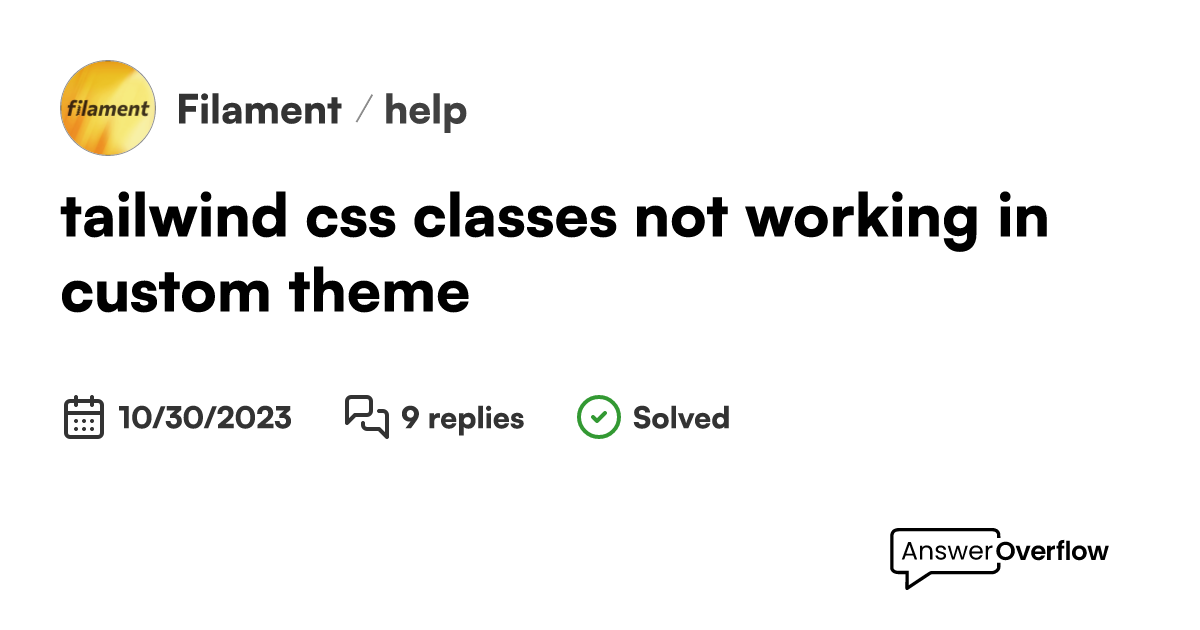The width and height of the screenshot is (1200, 630).
Task: Click the AnswerOverflow speech bubble logo
Action: 945,558
